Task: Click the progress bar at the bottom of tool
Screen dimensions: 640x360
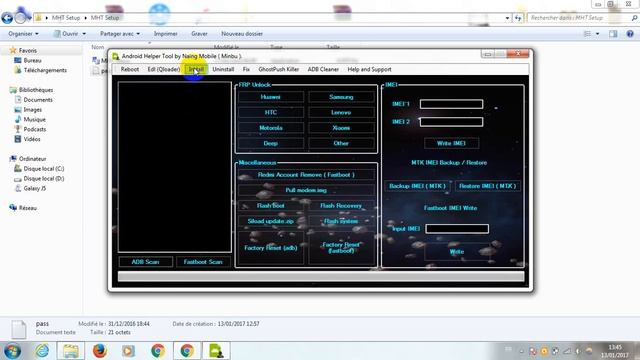Action: coord(321,277)
